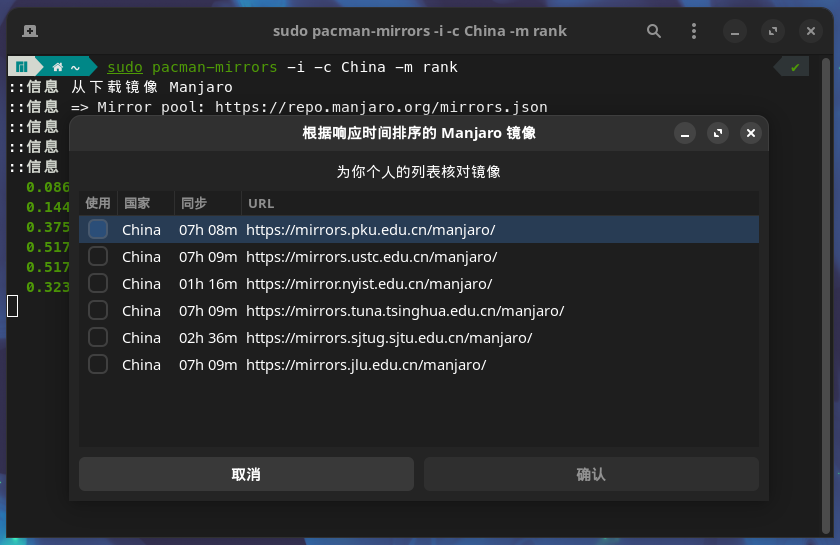This screenshot has width=840, height=545.
Task: Minimize the Manjaro mirrors dialog
Action: [x=685, y=133]
